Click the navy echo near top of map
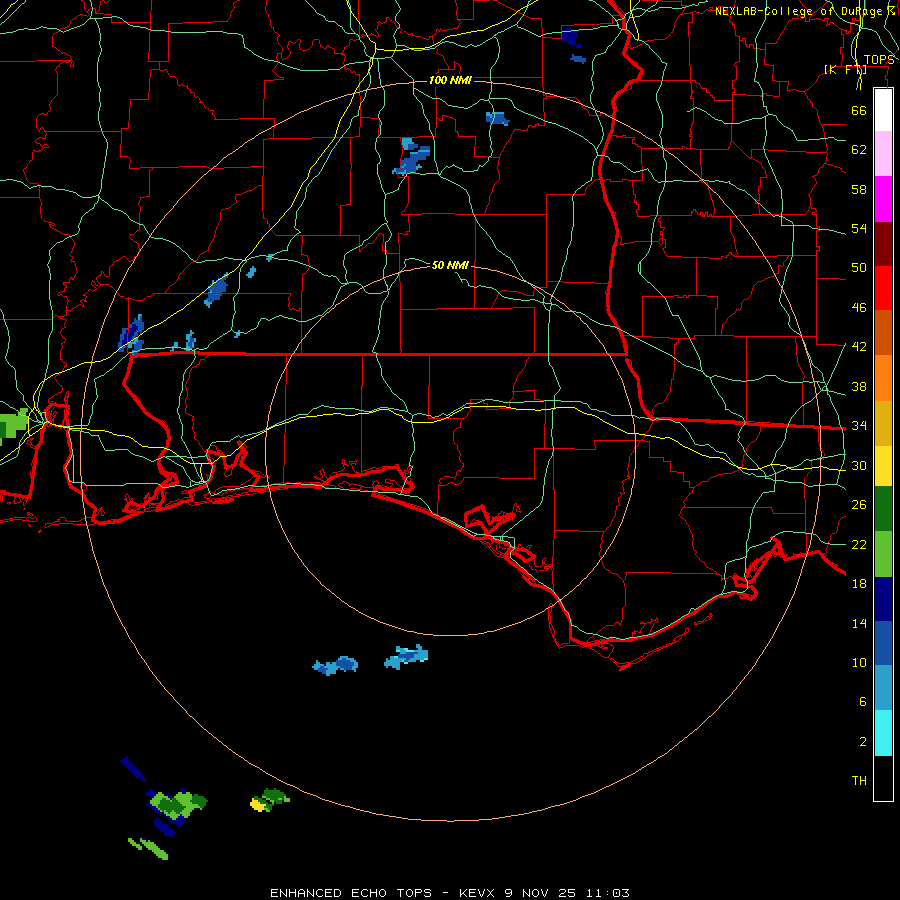900x900 pixels. (x=571, y=38)
